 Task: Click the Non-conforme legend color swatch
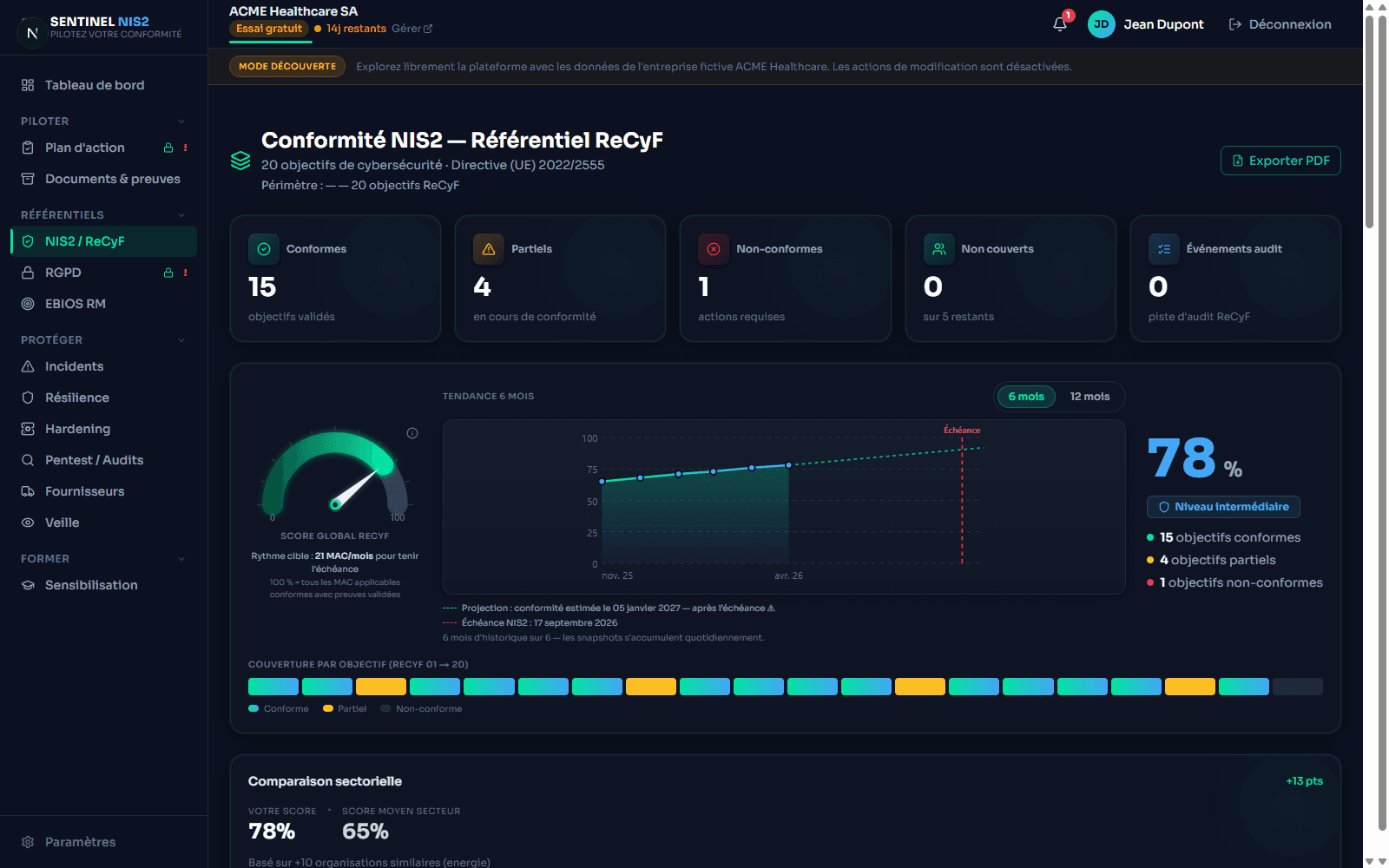click(385, 709)
